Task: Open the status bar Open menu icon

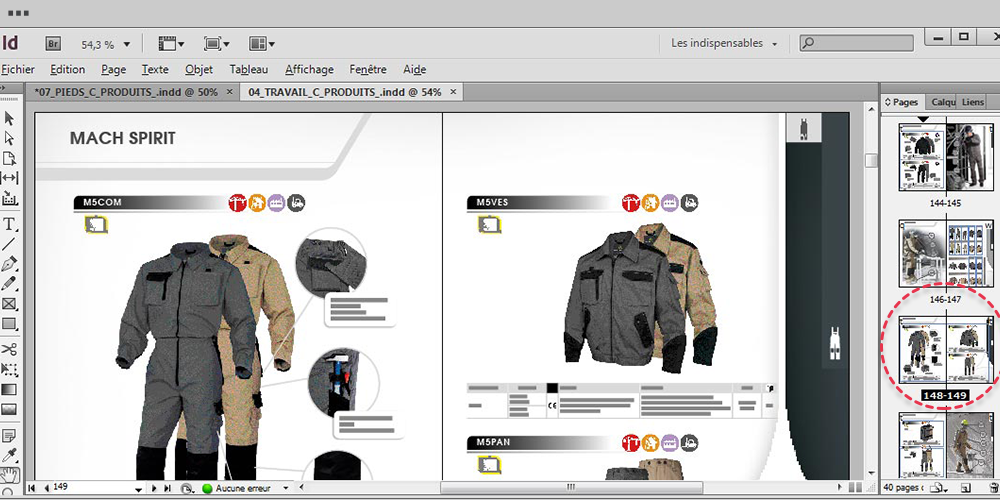Action: coord(186,489)
